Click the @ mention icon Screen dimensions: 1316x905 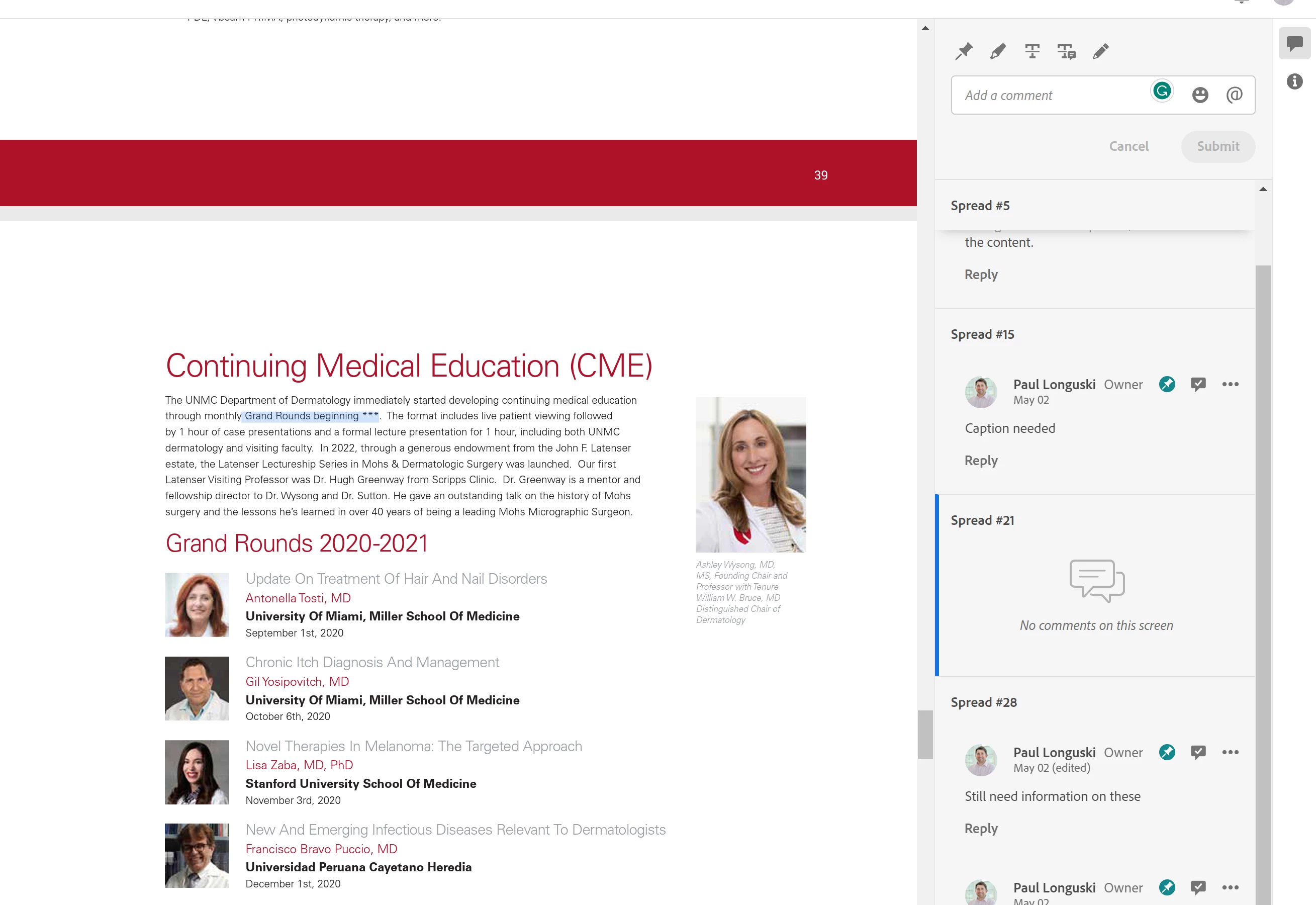(1234, 95)
